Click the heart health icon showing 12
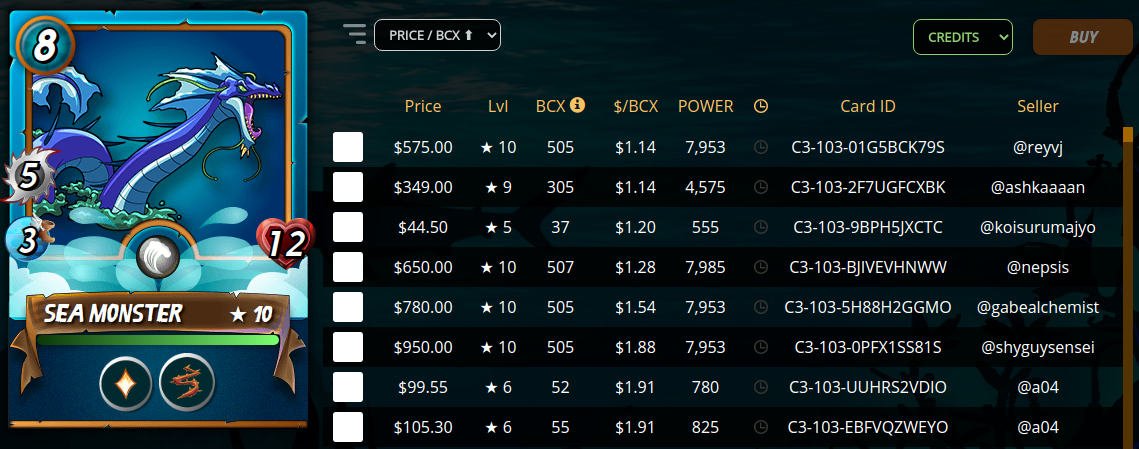Image resolution: width=1139 pixels, height=449 pixels. (283, 243)
